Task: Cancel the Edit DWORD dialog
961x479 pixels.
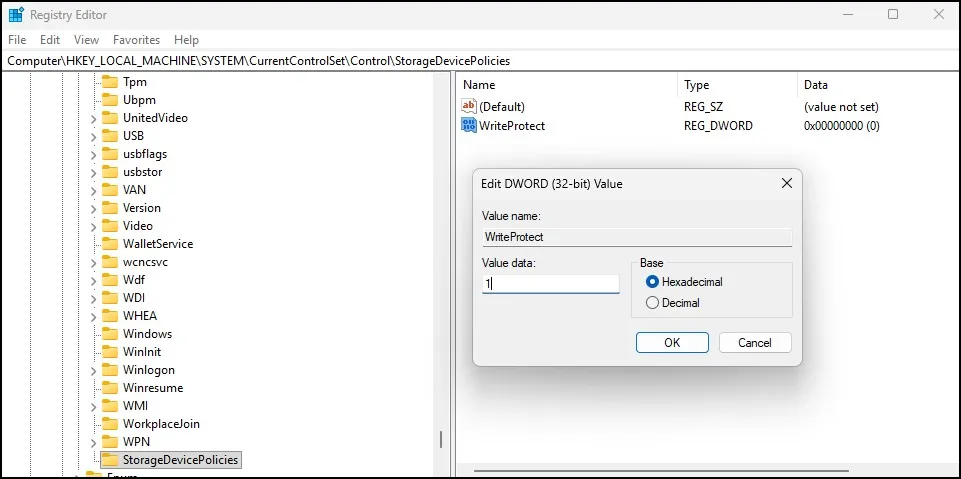Action: (755, 342)
